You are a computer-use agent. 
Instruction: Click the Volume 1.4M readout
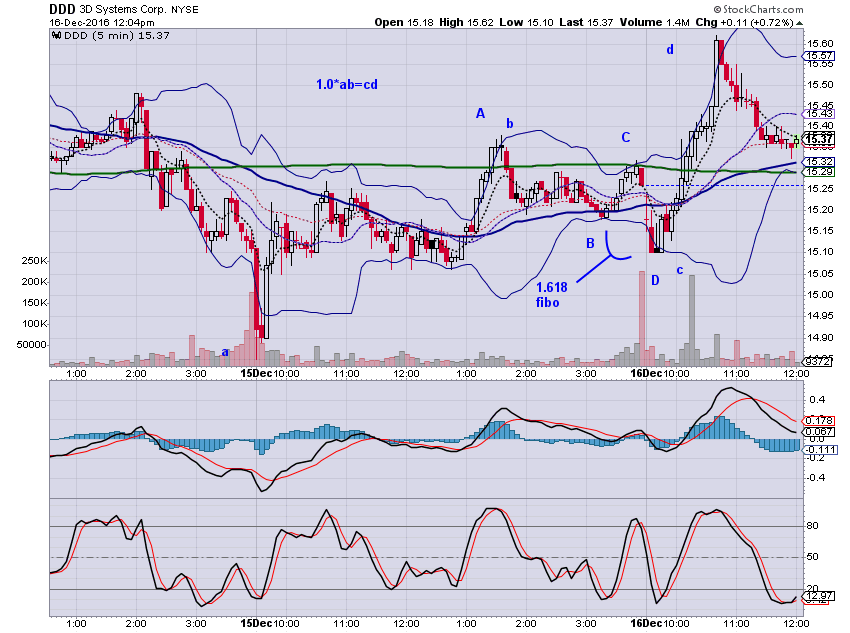click(x=654, y=22)
